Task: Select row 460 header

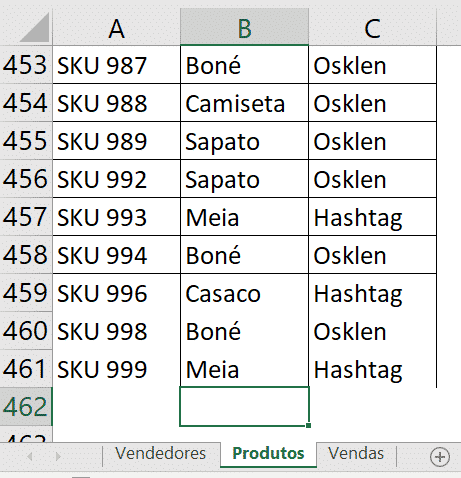Action: tap(26, 331)
